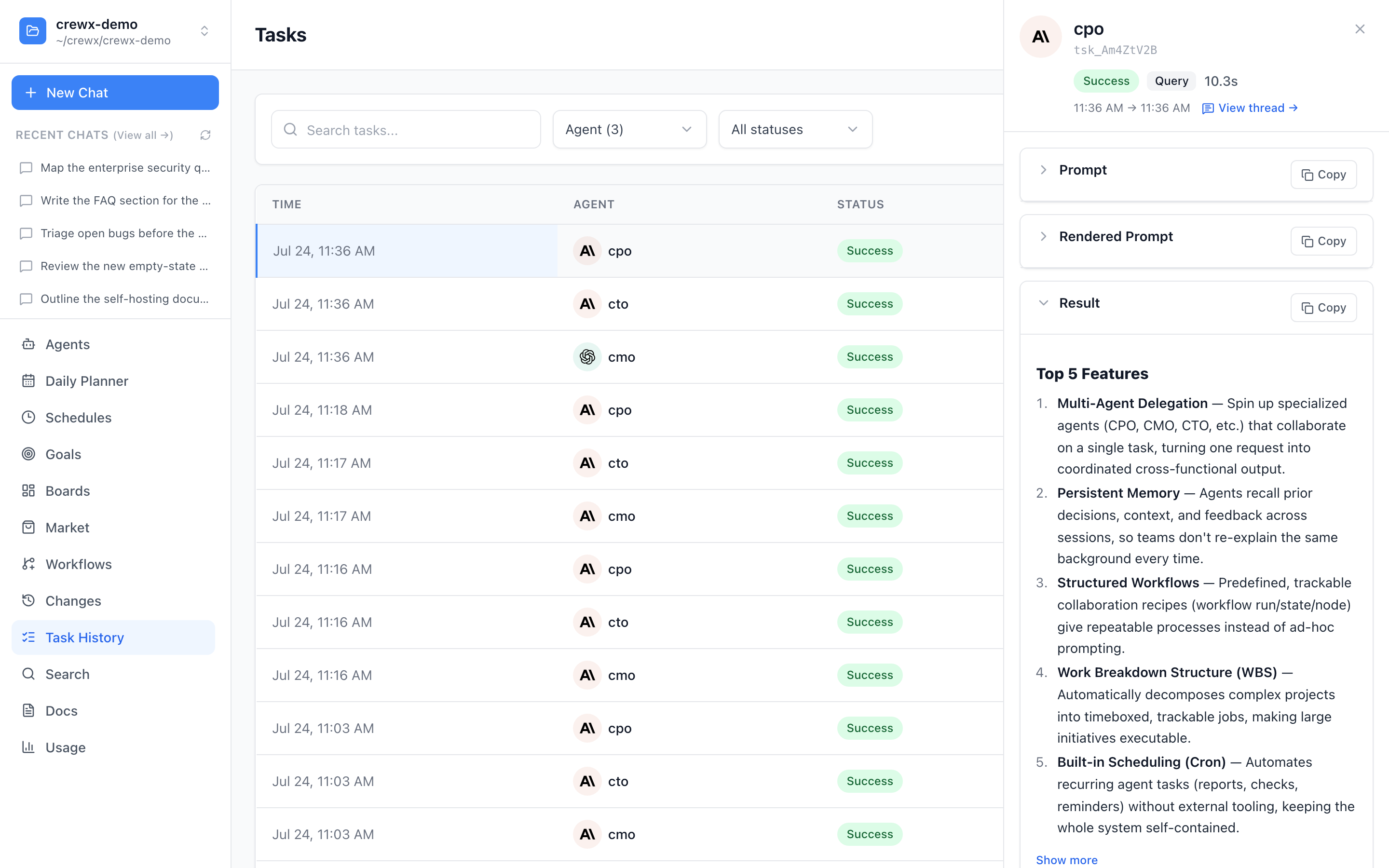The image size is (1389, 868).
Task: Click the cpo agent avatar at 11:18 AM
Action: pyautogui.click(x=587, y=410)
